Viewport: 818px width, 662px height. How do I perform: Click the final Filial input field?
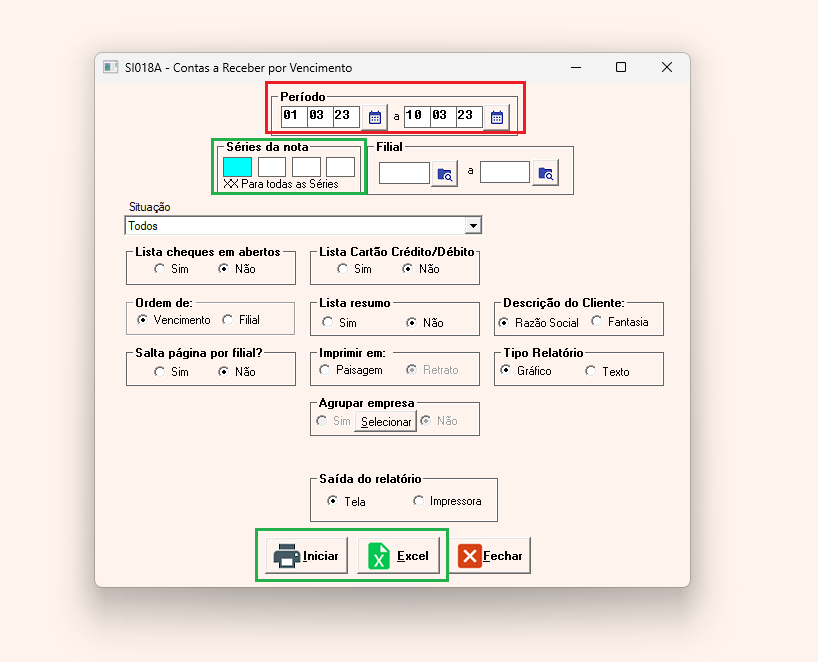point(505,172)
